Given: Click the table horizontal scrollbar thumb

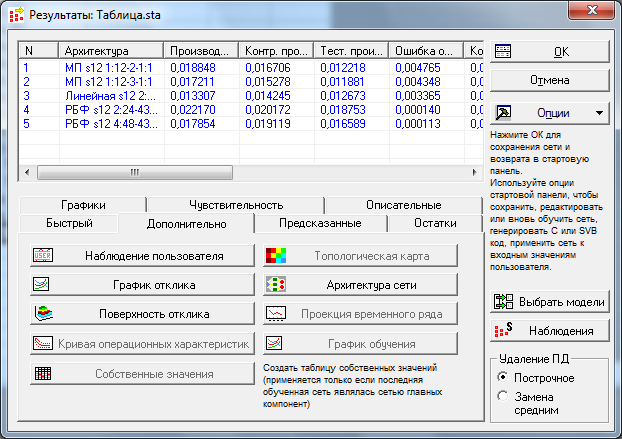Looking at the screenshot, I should coord(135,172).
